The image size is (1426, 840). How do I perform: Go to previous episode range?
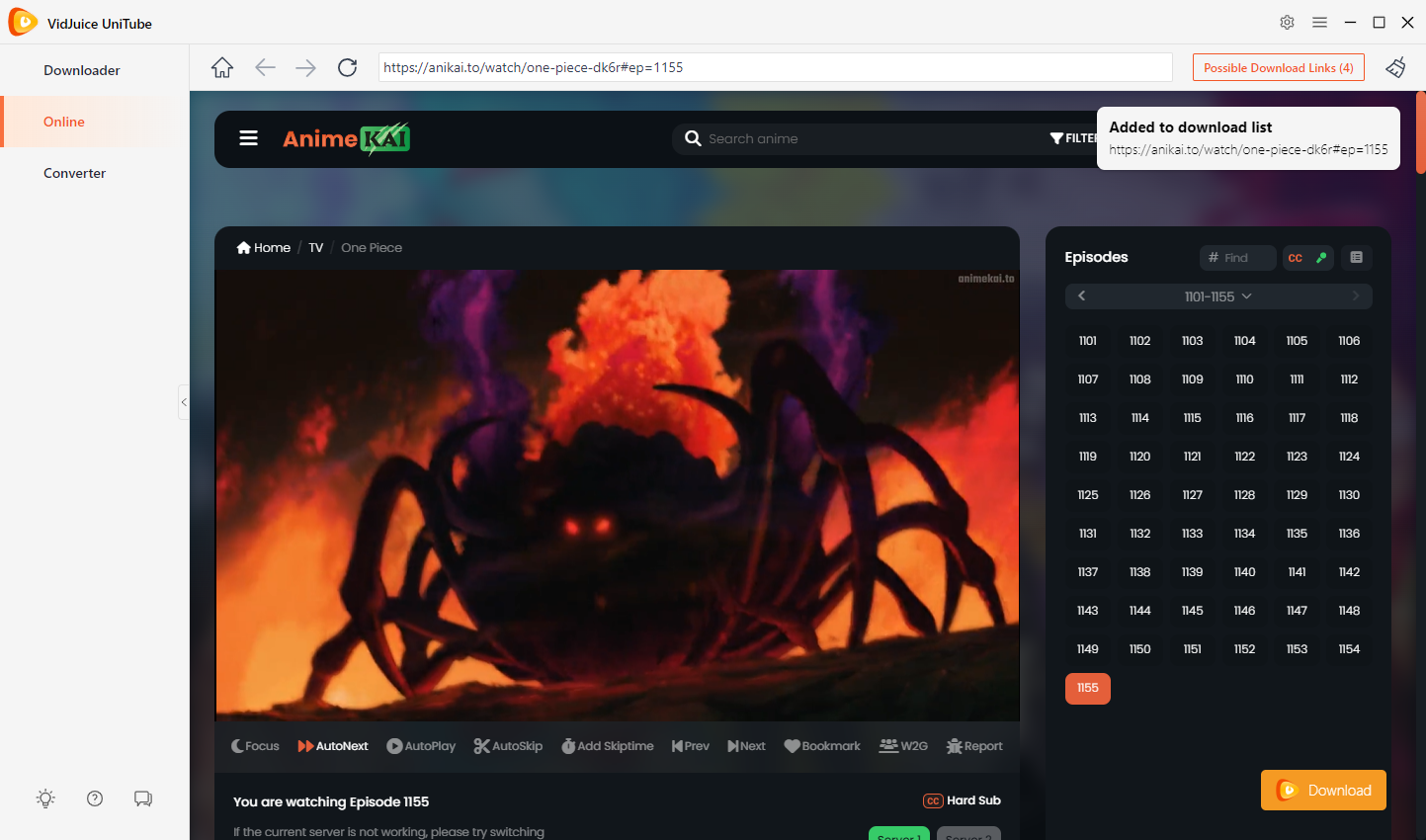click(1082, 296)
